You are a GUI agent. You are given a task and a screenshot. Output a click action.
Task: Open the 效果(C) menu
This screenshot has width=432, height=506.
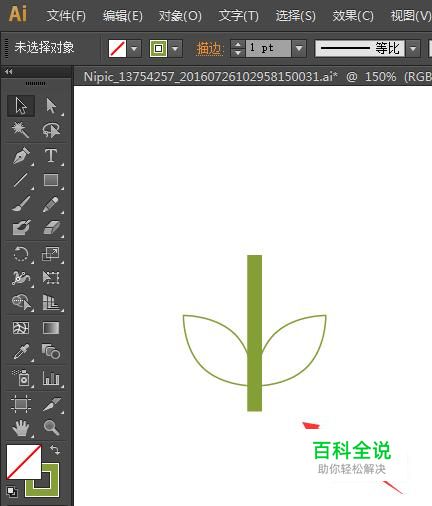353,16
